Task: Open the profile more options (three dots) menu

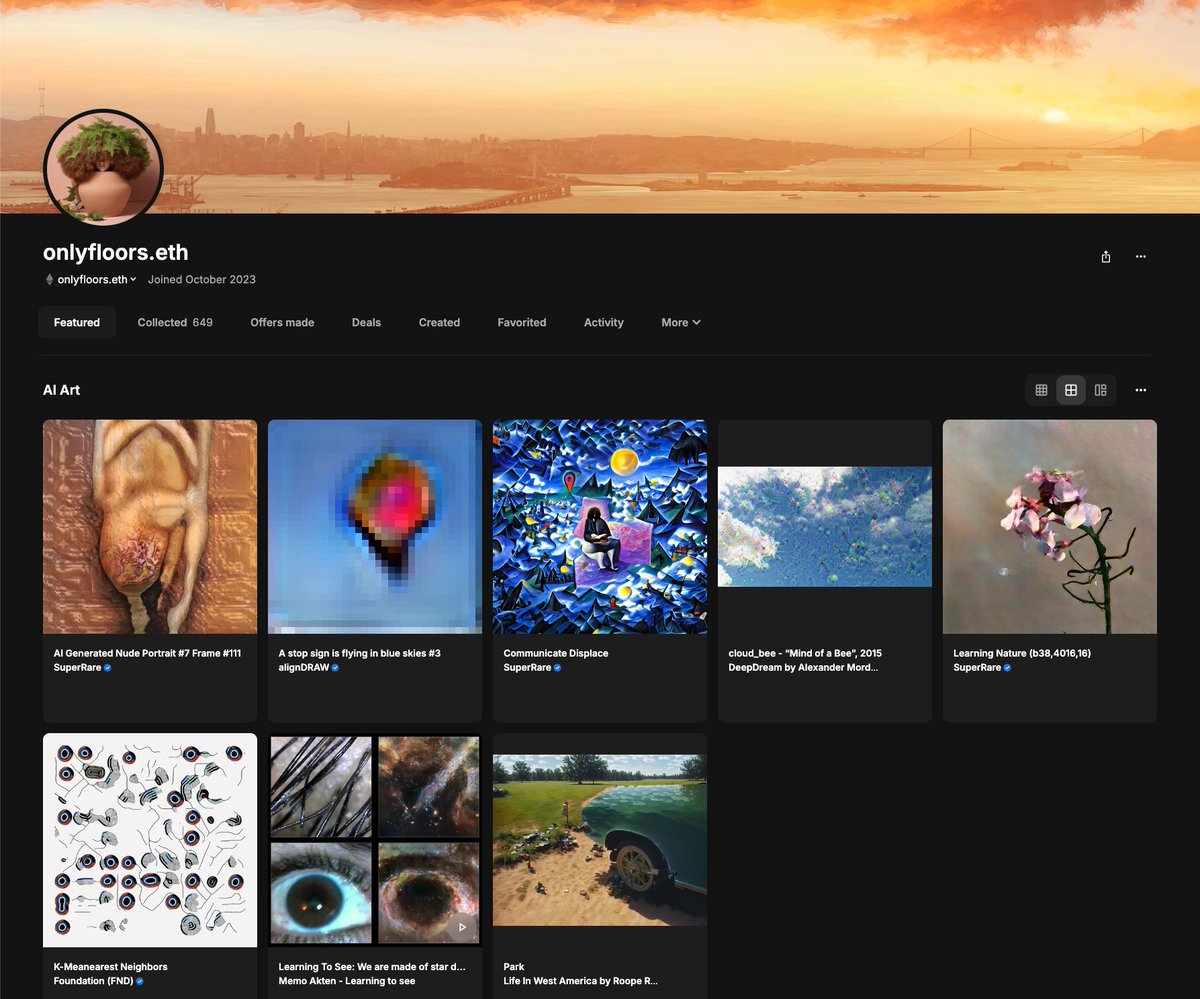Action: click(x=1140, y=257)
